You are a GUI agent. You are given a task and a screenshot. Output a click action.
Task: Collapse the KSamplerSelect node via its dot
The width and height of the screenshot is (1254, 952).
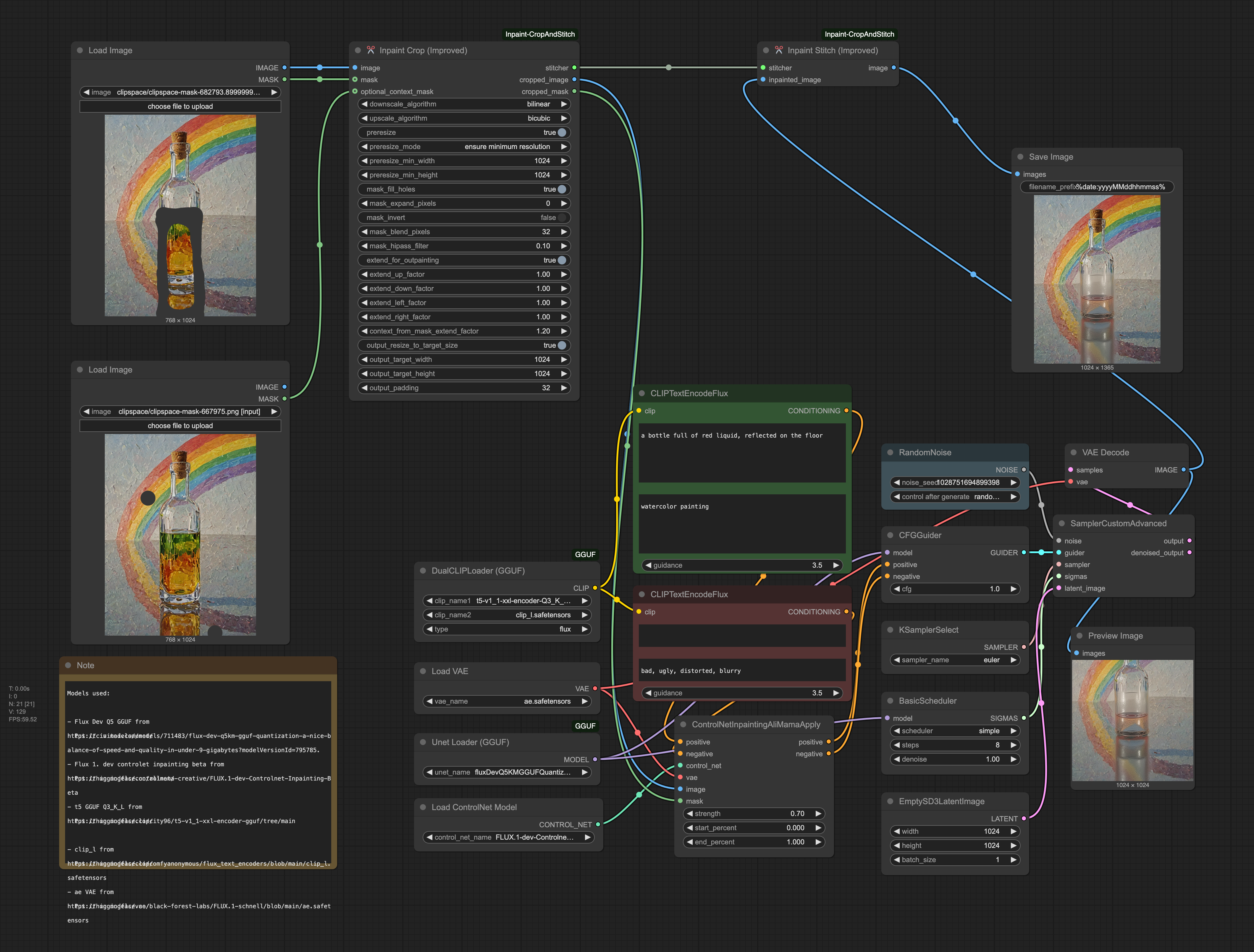pyautogui.click(x=890, y=629)
